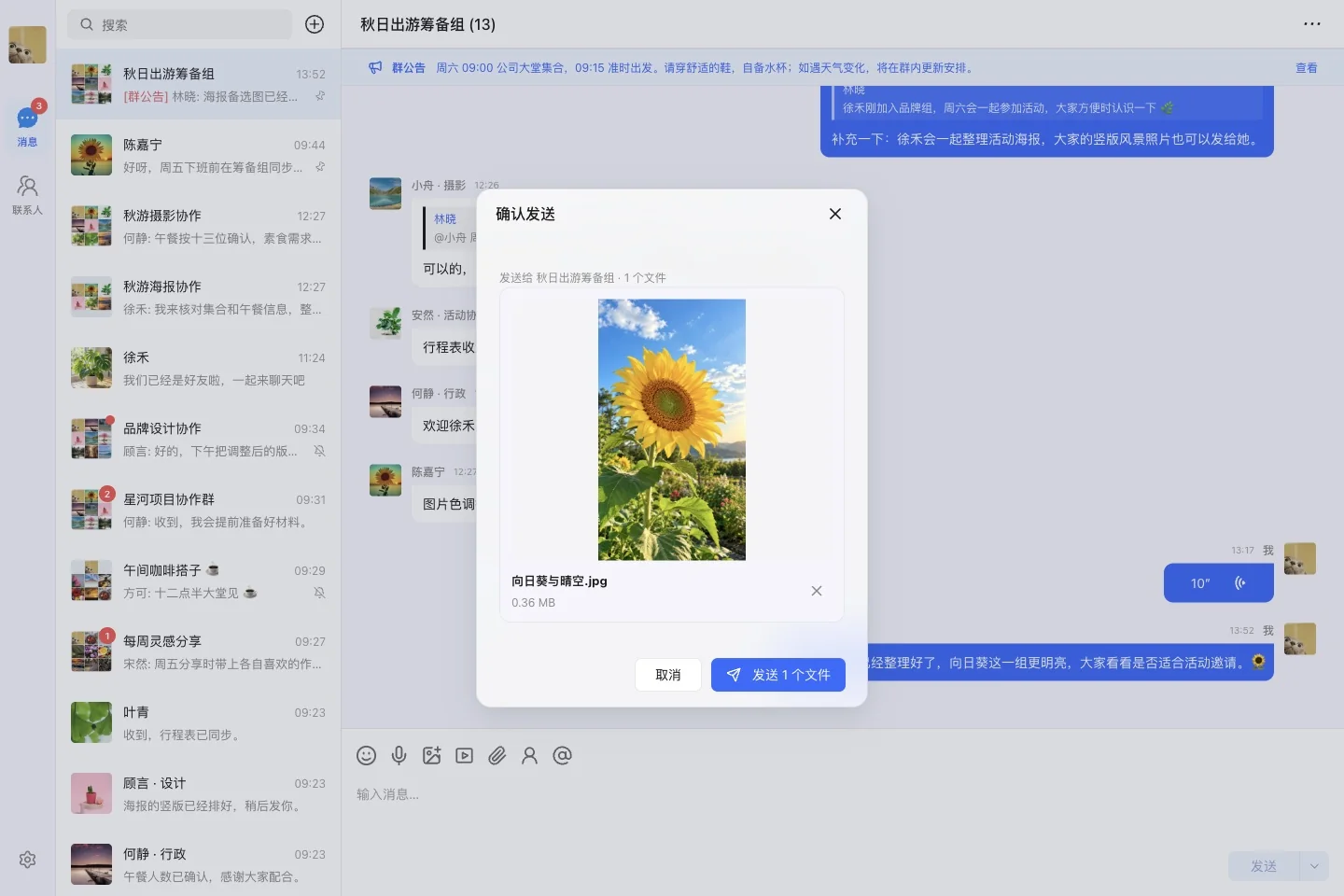Click the 取消 button in the dialog

(668, 675)
